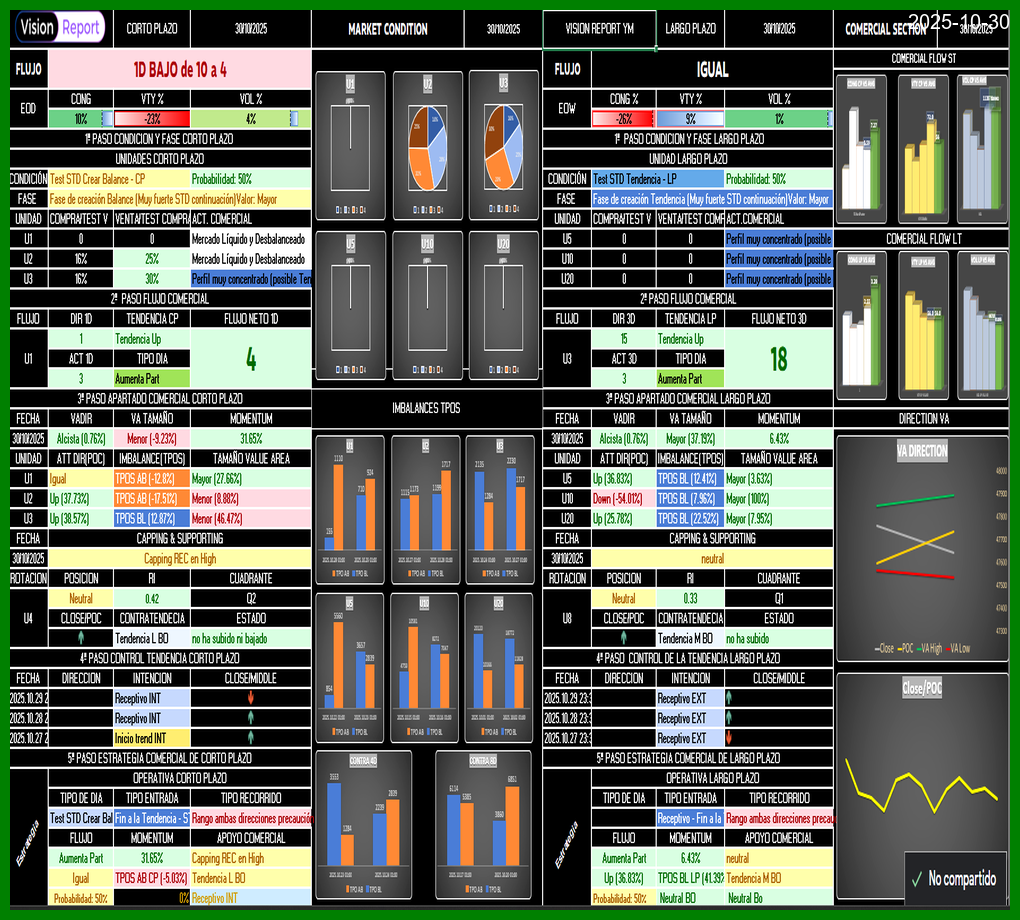Screen dimensions: 1020x920
Task: Select the COMERCIAL SECTION header tab
Action: (x=886, y=29)
